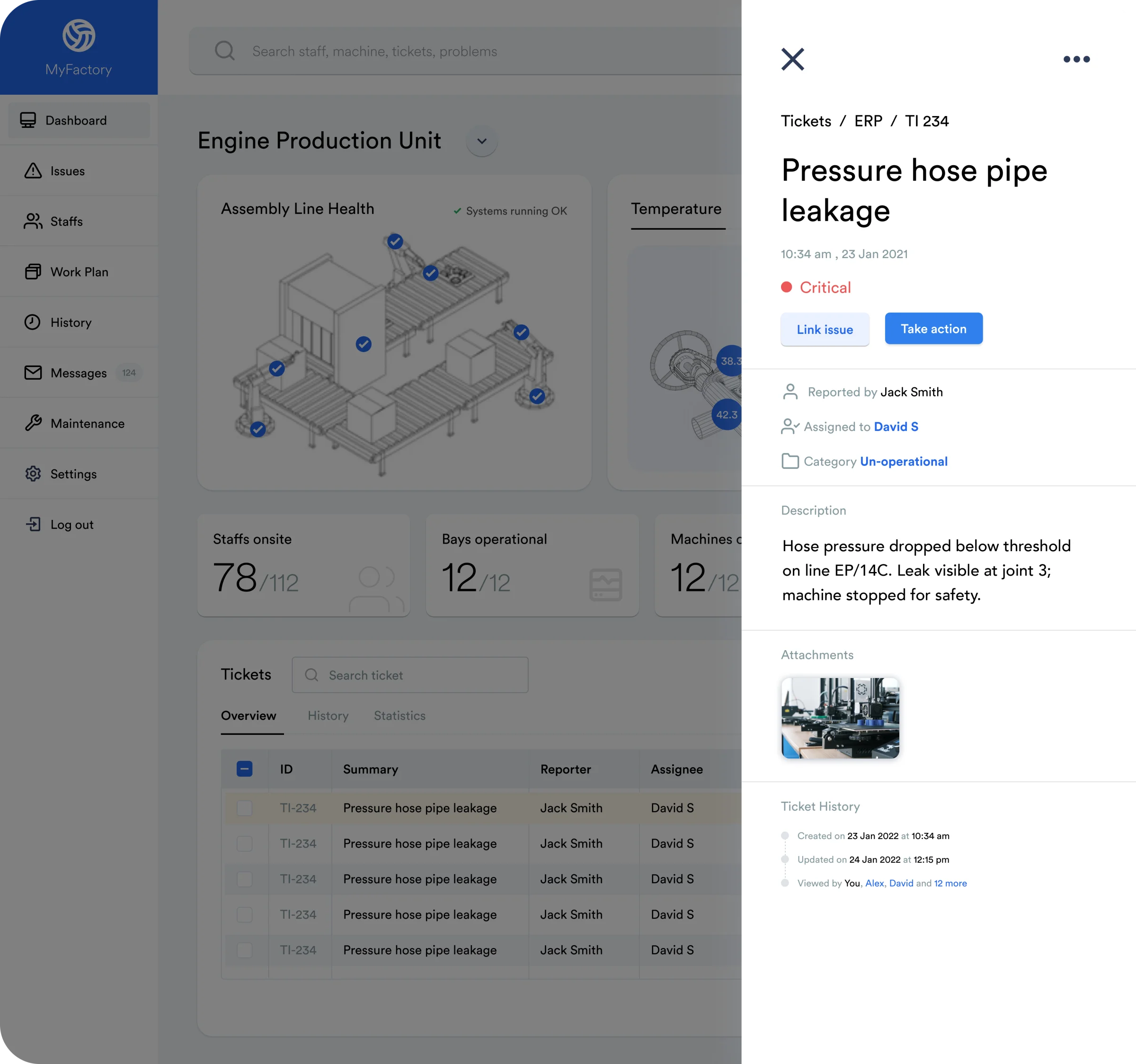Check the first TI-234 ticket row checkbox

coord(245,808)
